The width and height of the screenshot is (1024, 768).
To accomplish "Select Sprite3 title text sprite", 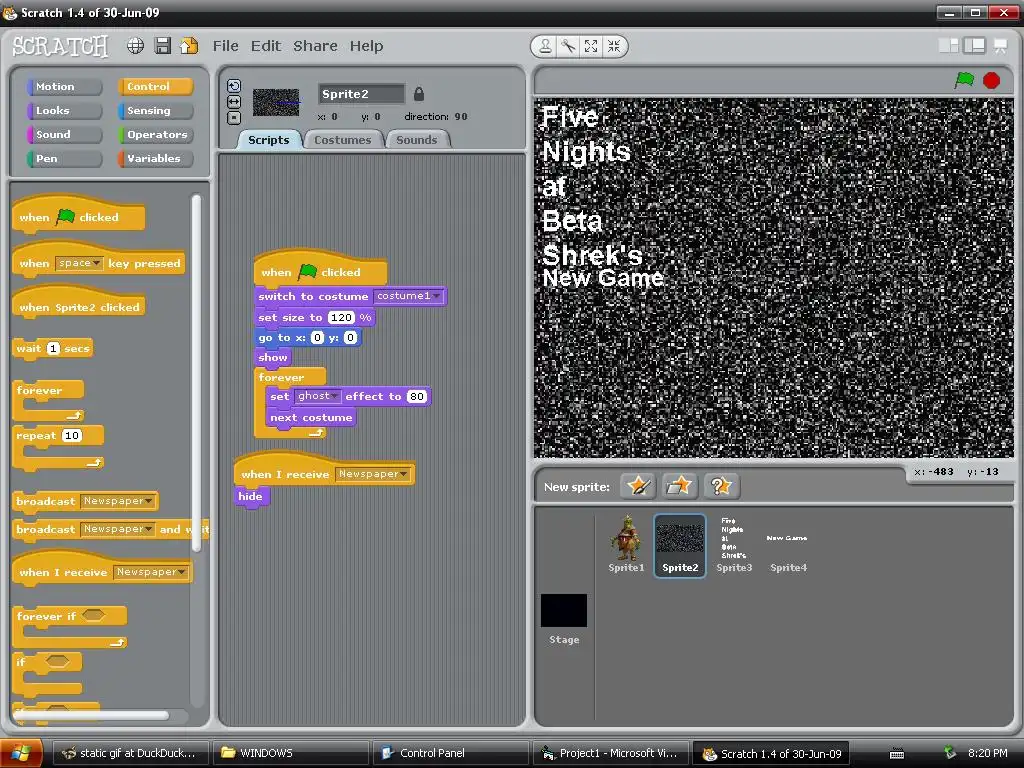I will 734,545.
